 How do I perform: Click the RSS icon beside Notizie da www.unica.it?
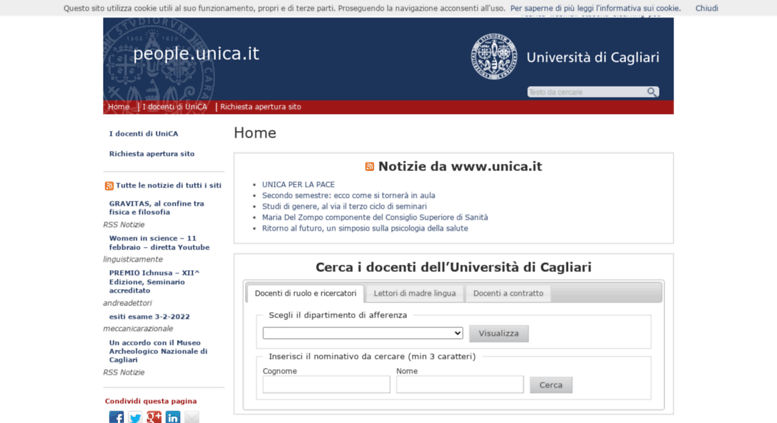(x=370, y=166)
